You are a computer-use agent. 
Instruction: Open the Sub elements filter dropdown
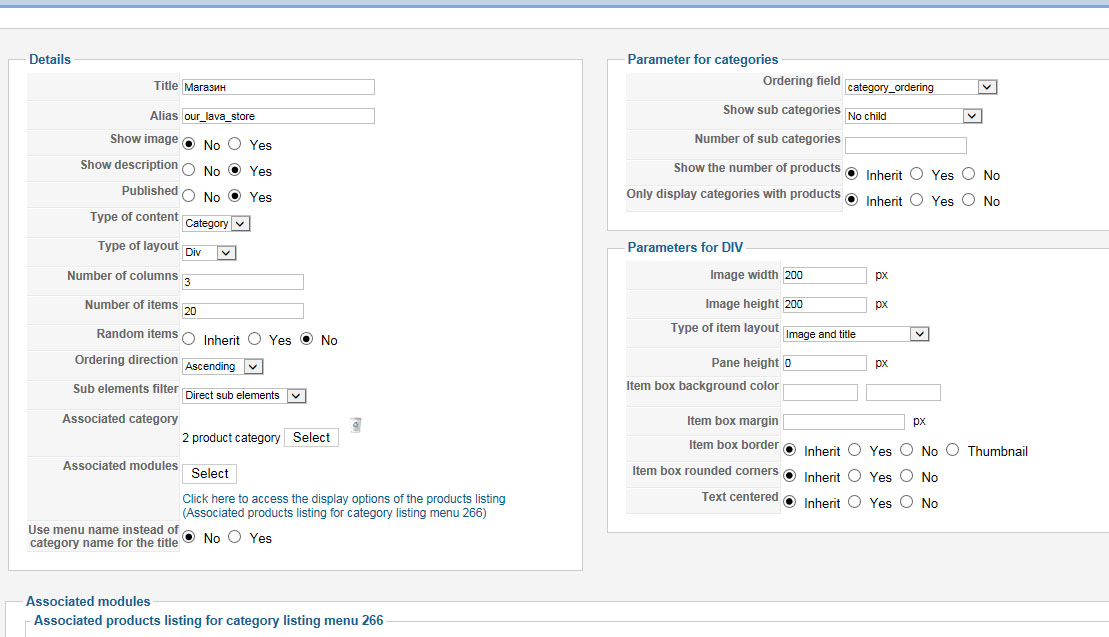point(244,395)
